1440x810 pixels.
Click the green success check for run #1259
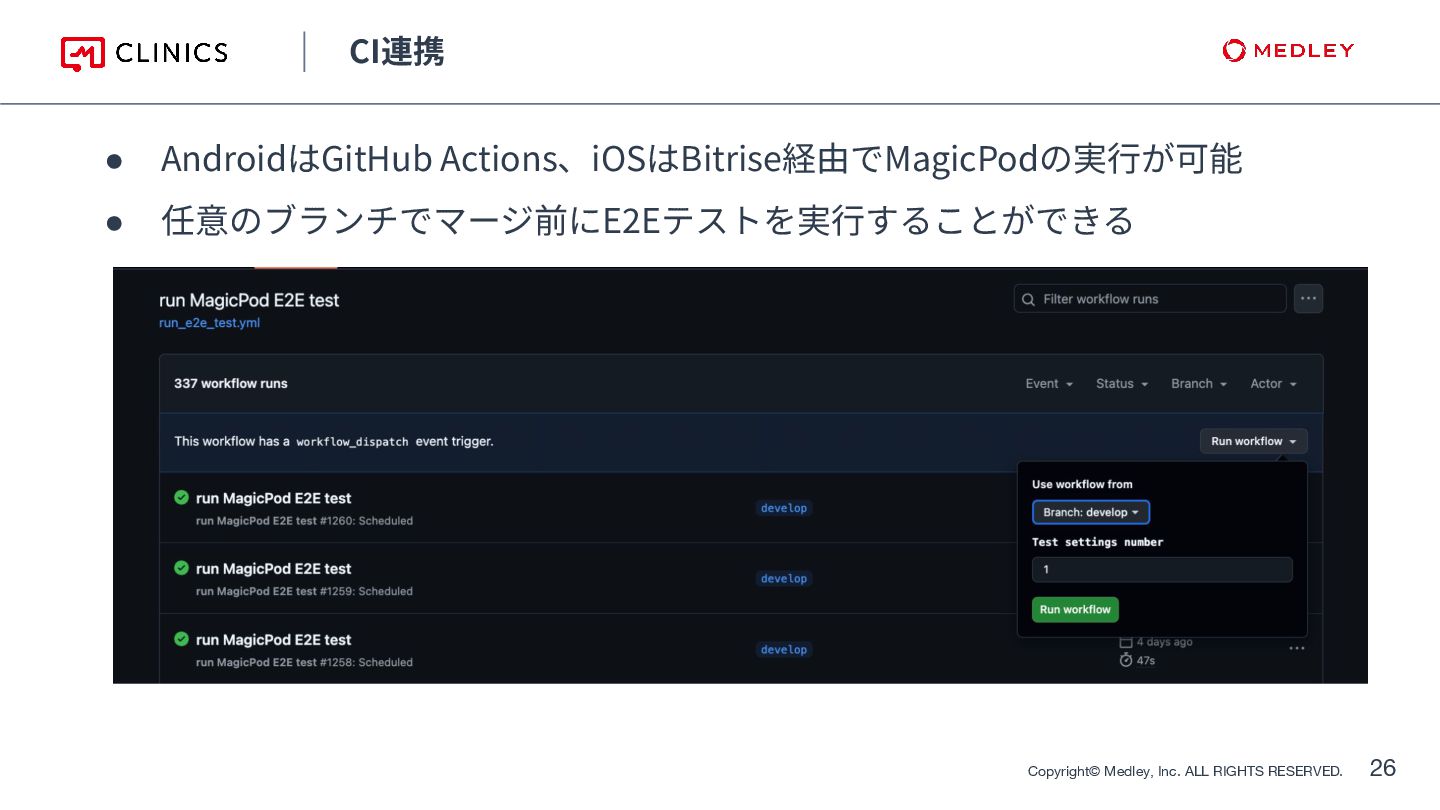(181, 568)
